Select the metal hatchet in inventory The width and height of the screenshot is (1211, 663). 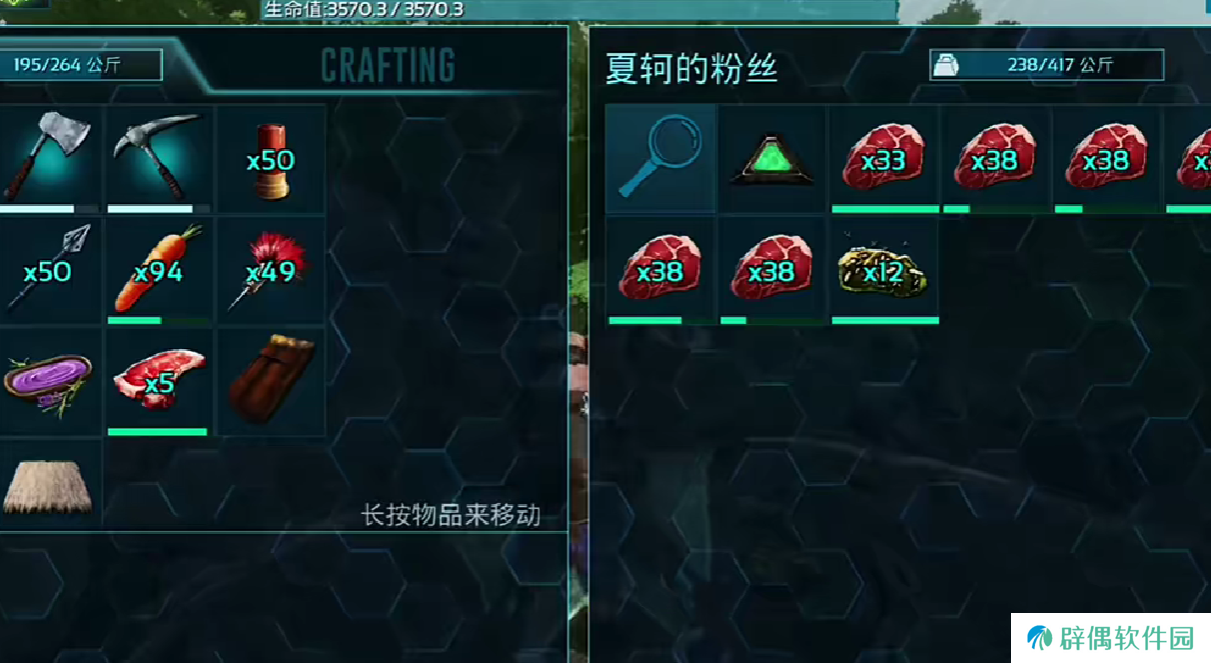48,158
